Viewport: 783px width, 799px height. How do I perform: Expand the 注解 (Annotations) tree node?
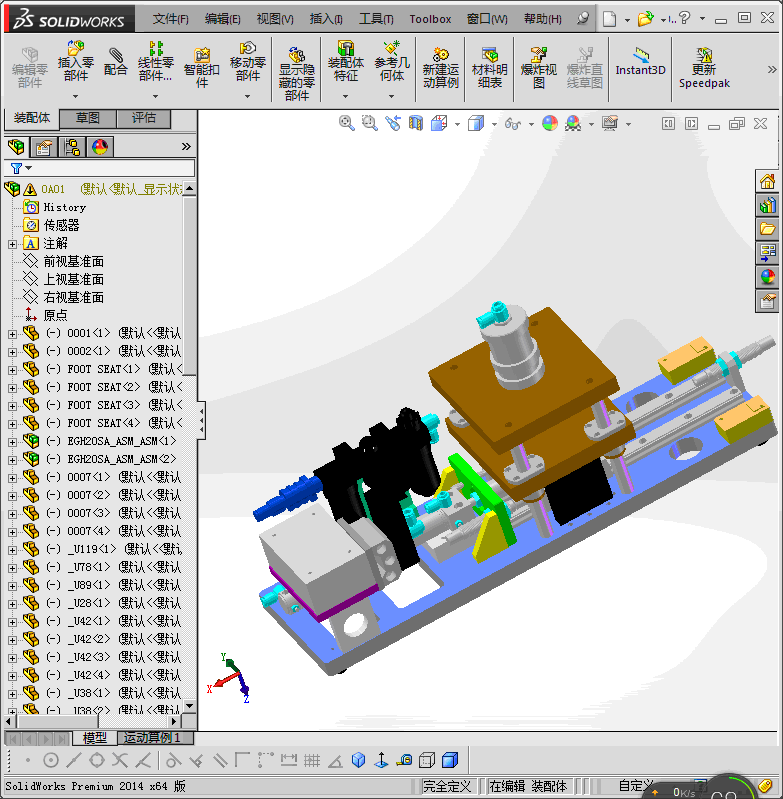[x=12, y=244]
